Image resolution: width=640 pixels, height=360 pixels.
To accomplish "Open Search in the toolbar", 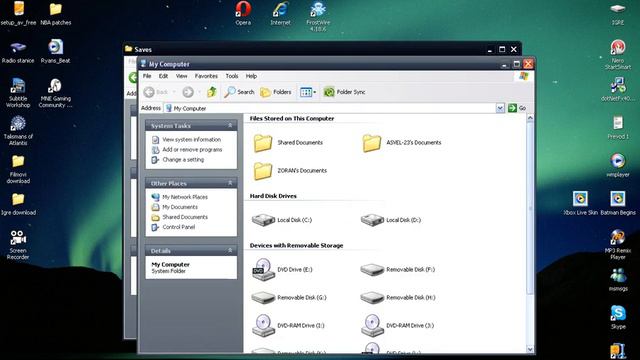I will 239,92.
